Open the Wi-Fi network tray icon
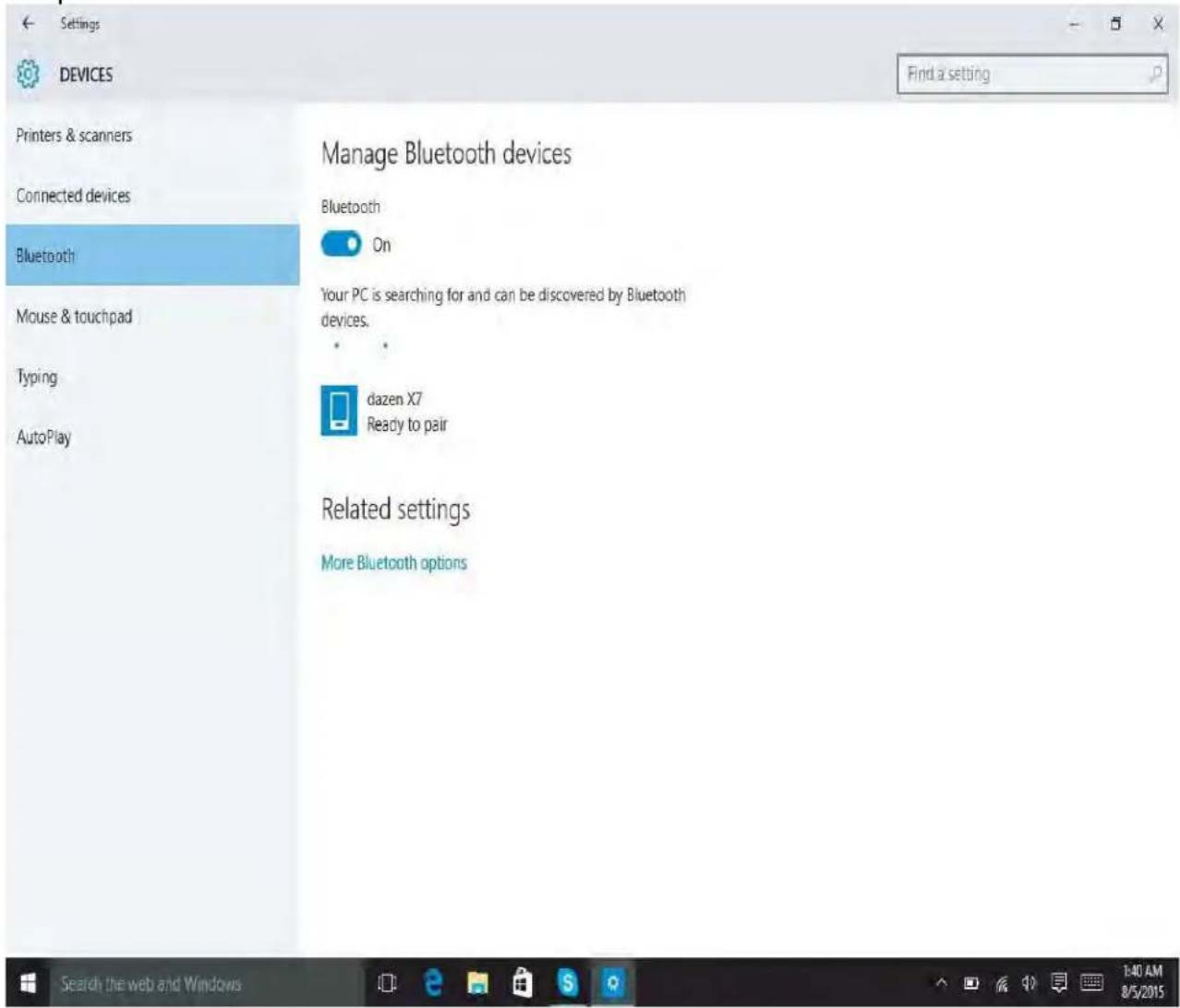 click(1002, 985)
